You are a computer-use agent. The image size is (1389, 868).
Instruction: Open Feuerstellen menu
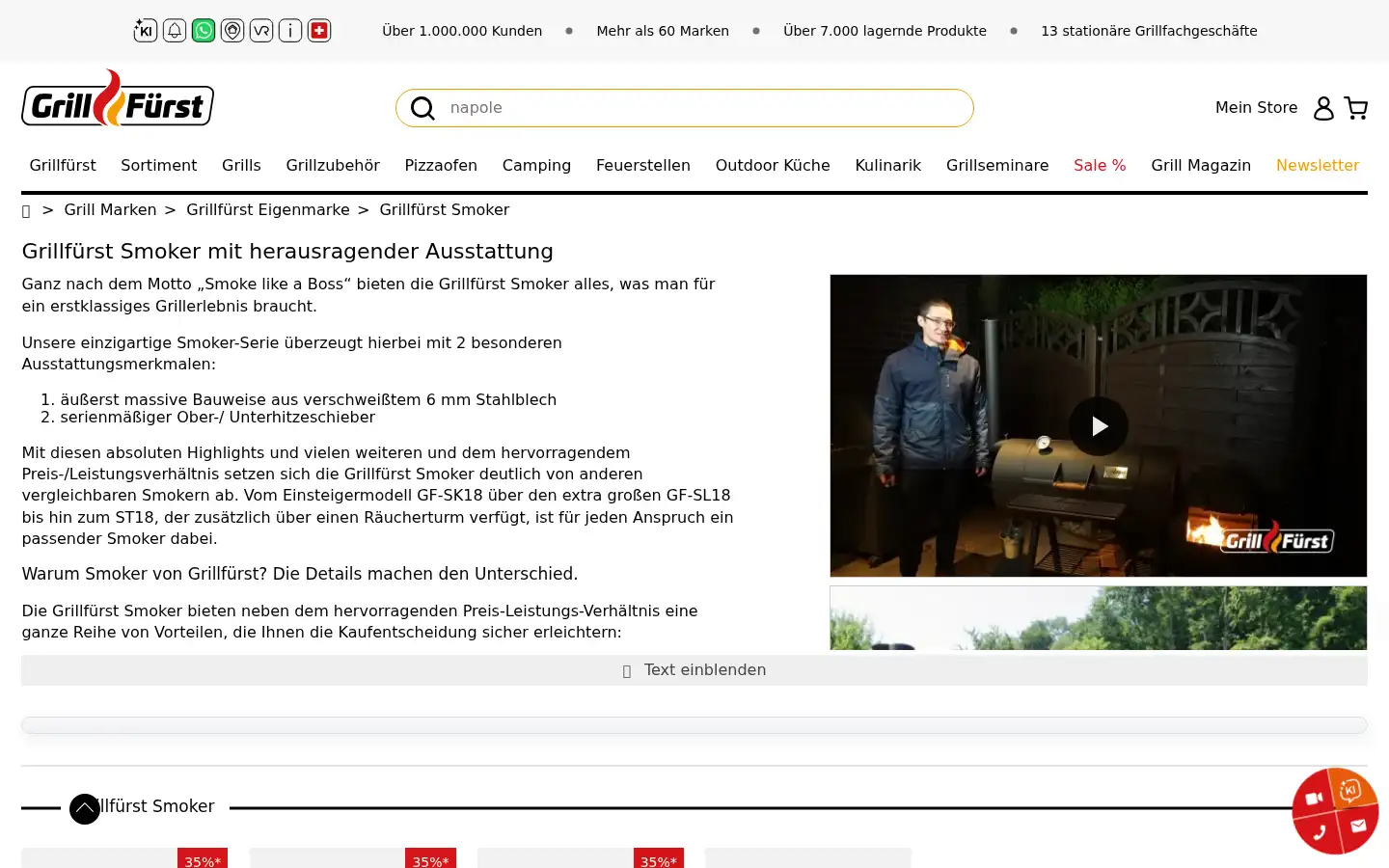click(x=643, y=166)
